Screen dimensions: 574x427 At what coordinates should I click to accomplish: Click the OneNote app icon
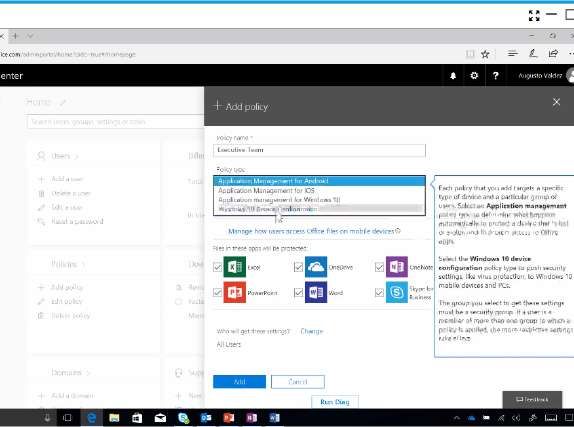tap(396, 267)
